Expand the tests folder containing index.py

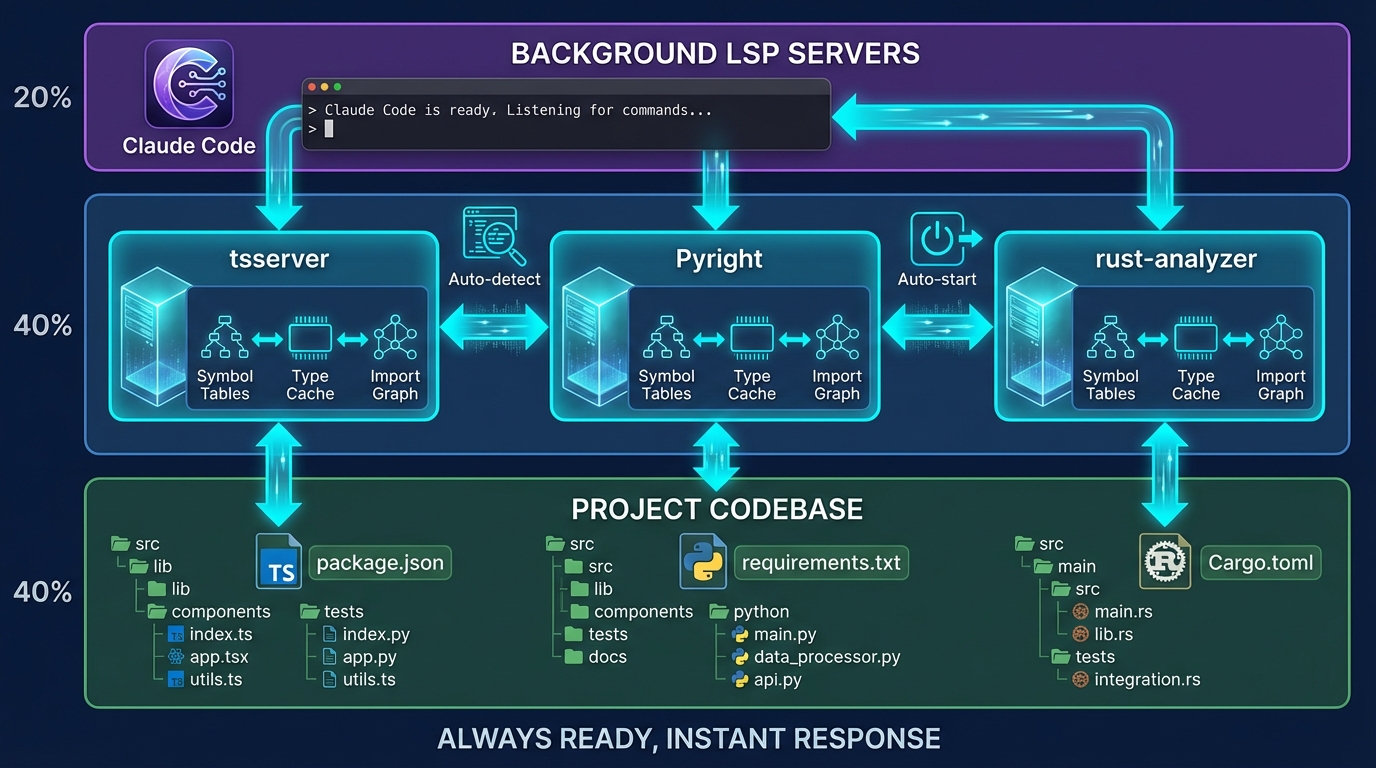coord(332,612)
